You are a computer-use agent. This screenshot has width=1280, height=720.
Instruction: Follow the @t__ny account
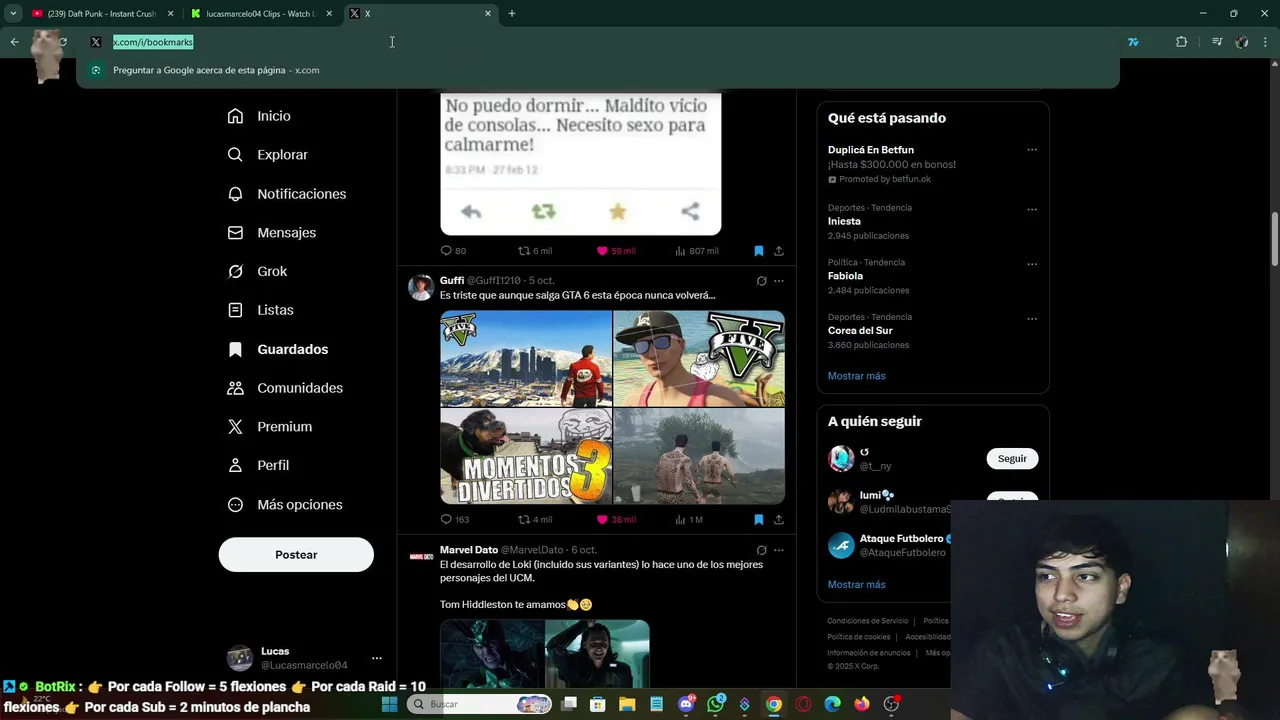[1012, 458]
